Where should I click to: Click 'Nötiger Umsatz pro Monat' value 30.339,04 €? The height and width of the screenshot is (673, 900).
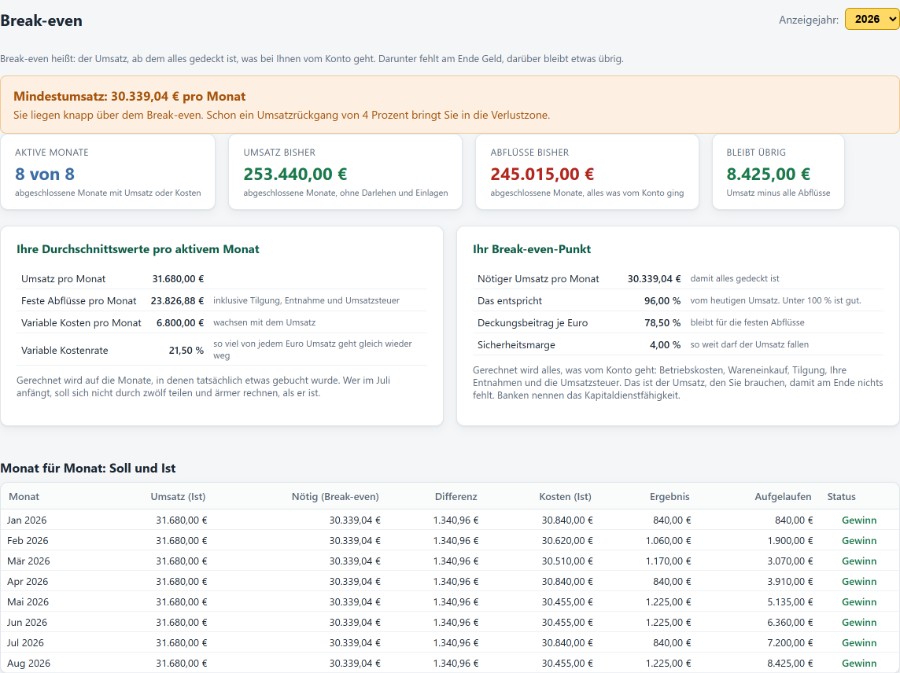[x=654, y=279]
